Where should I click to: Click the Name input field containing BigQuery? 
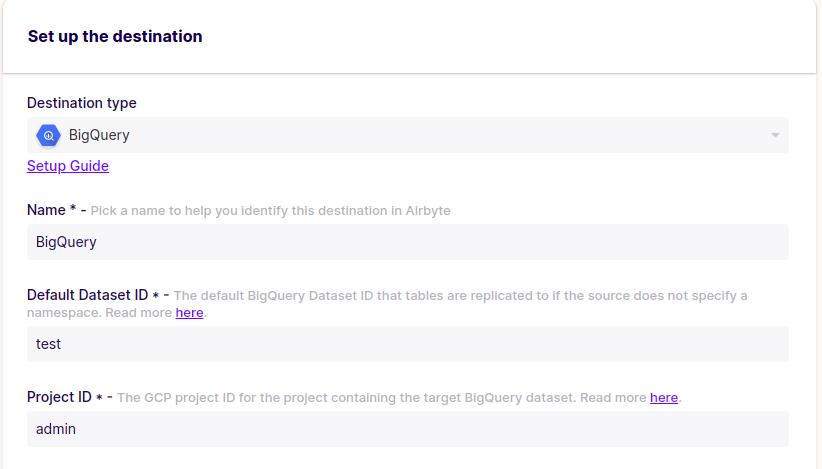tap(407, 242)
